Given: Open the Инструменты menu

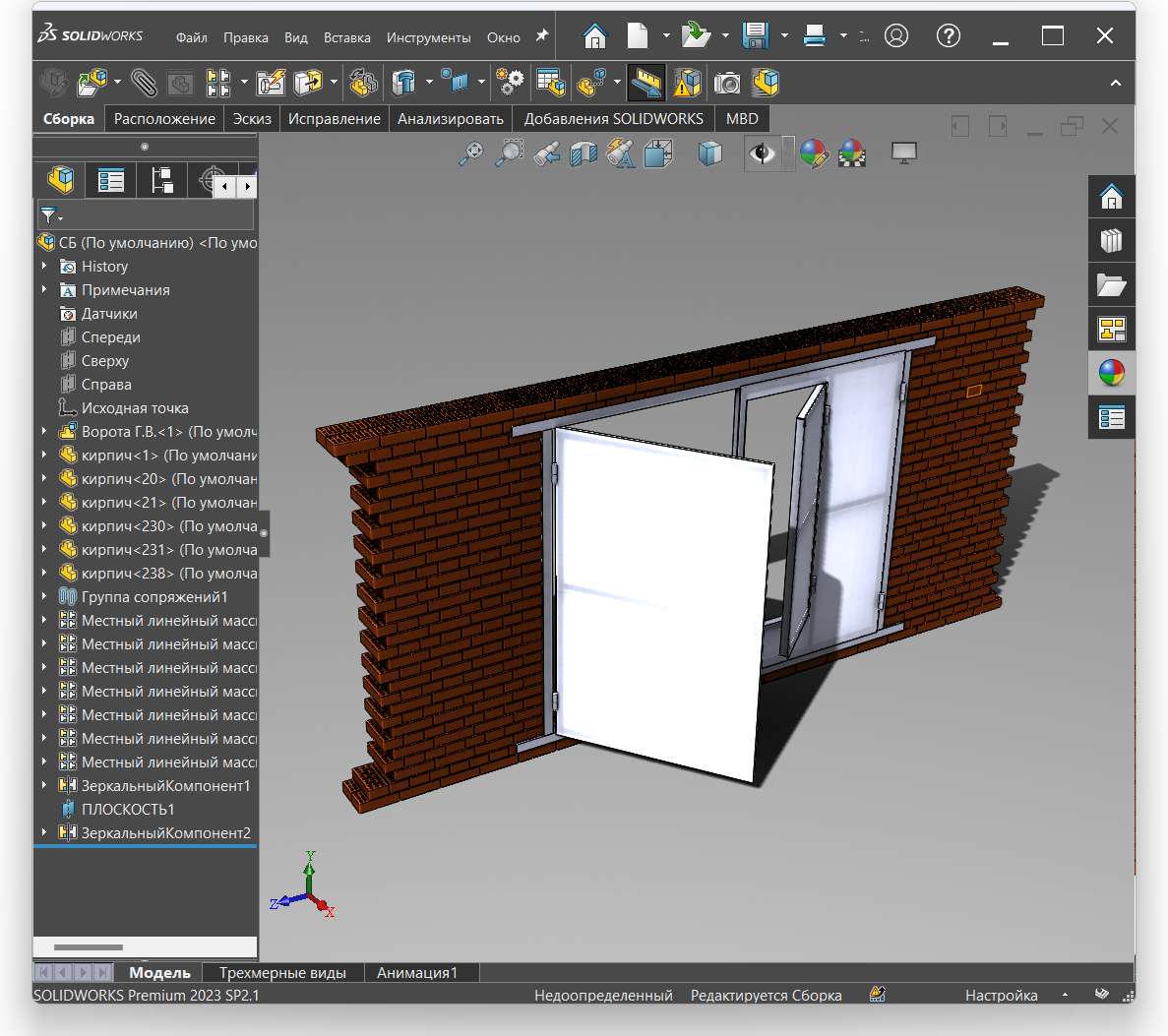Looking at the screenshot, I should (428, 37).
